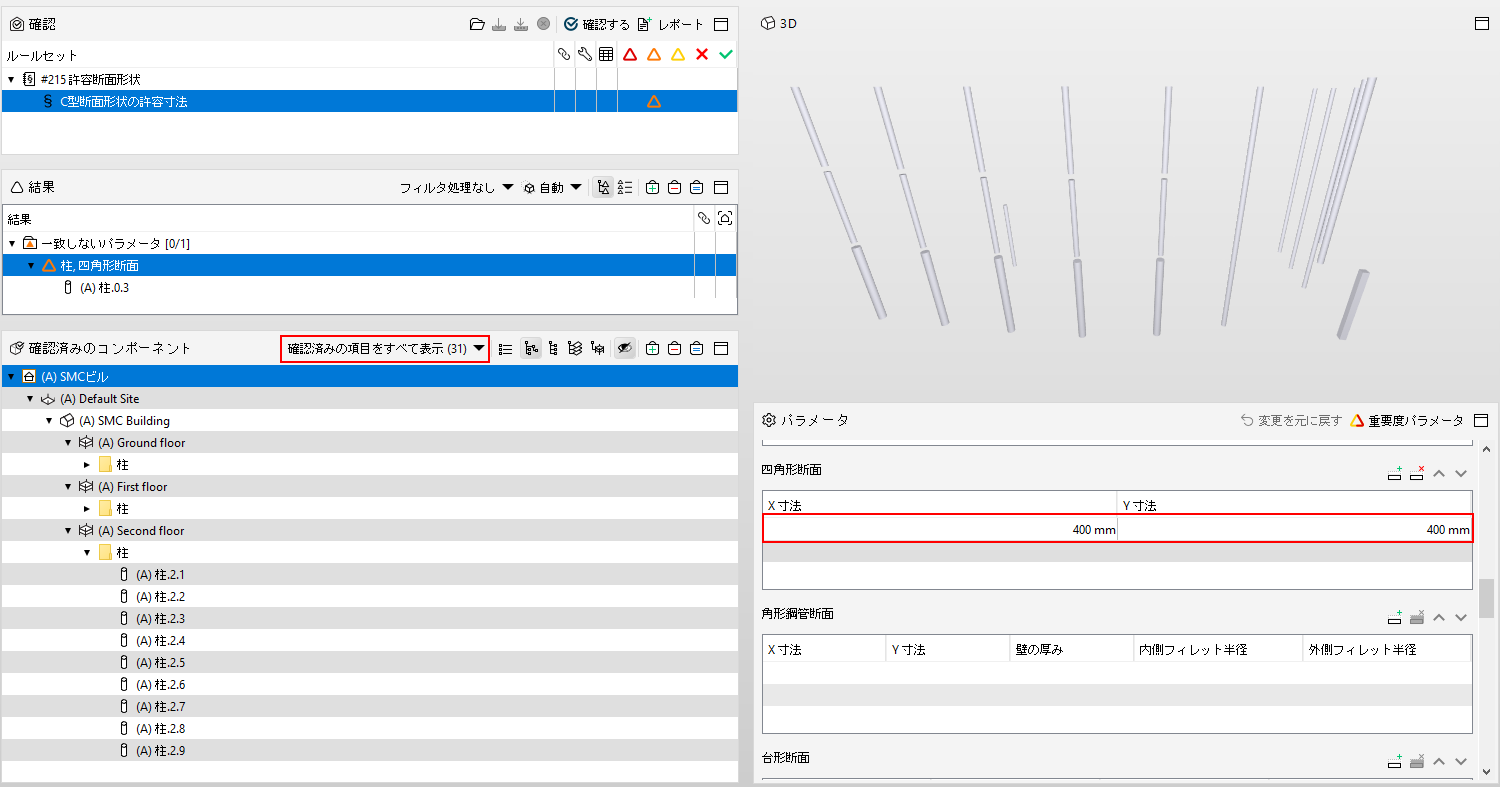1500x787 pixels.
Task: Click the link column header in ruleset table
Action: click(x=564, y=54)
